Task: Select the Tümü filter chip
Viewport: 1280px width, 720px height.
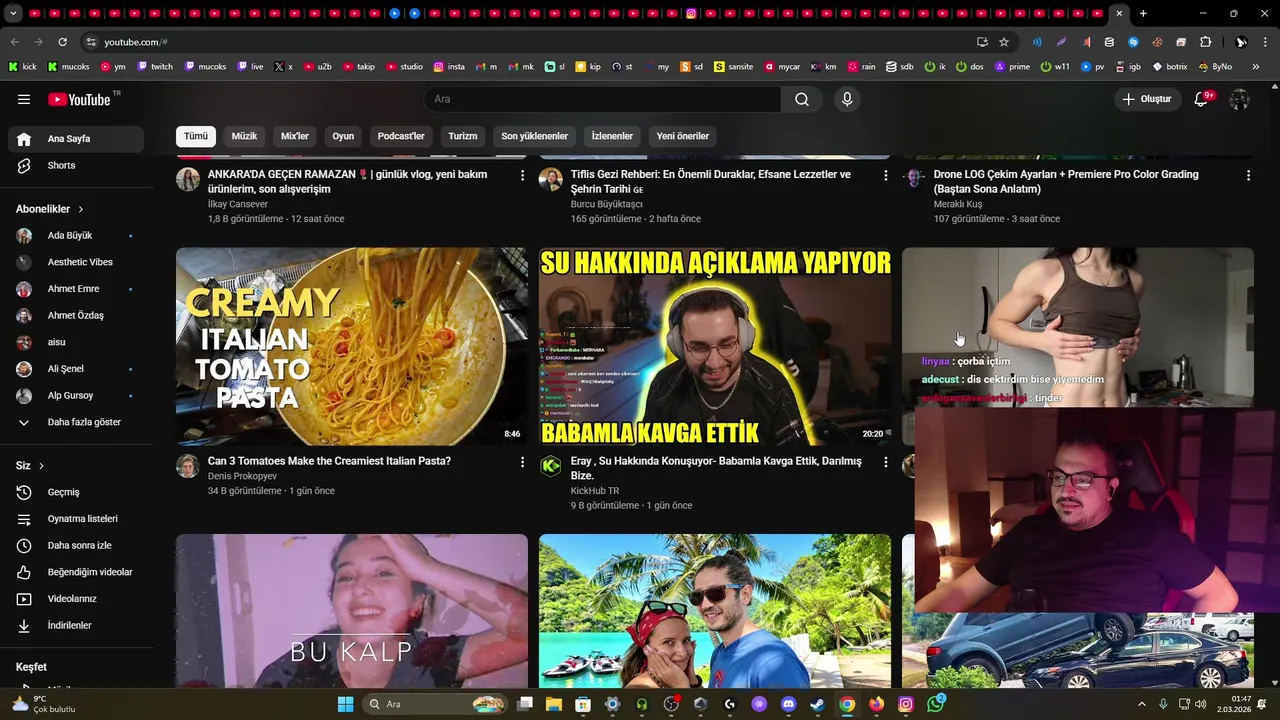Action: pyautogui.click(x=196, y=136)
